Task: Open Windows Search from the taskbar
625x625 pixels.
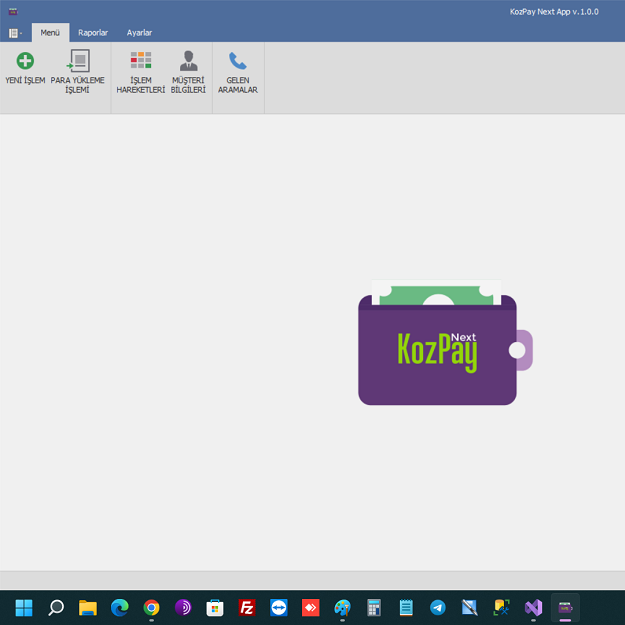Action: point(56,607)
